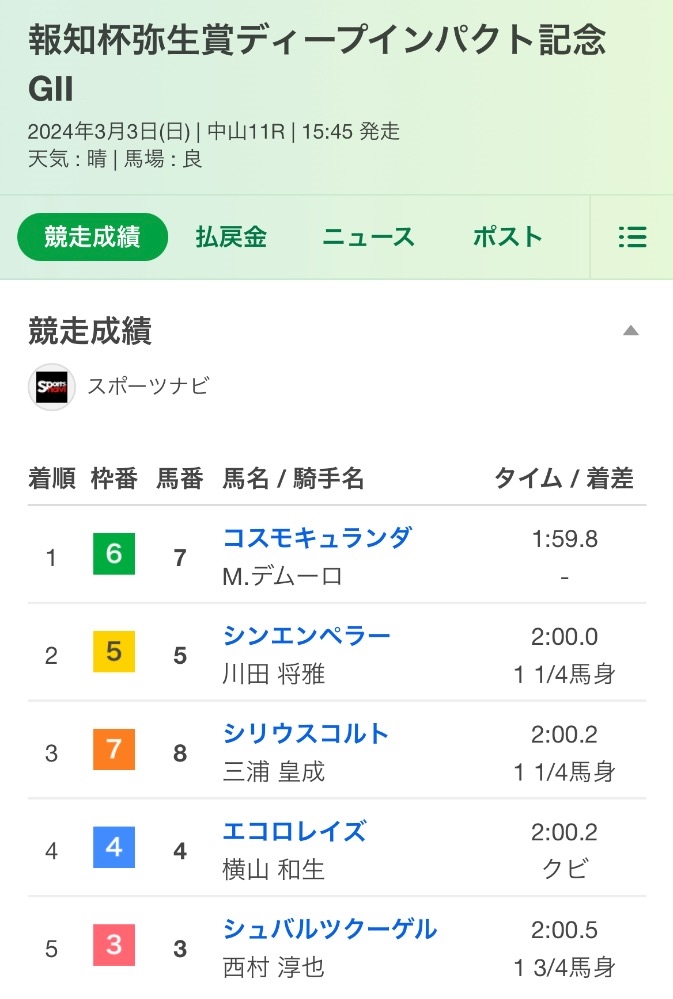Click the orange frame number 7 badge
The height and width of the screenshot is (999, 673).
[x=114, y=749]
